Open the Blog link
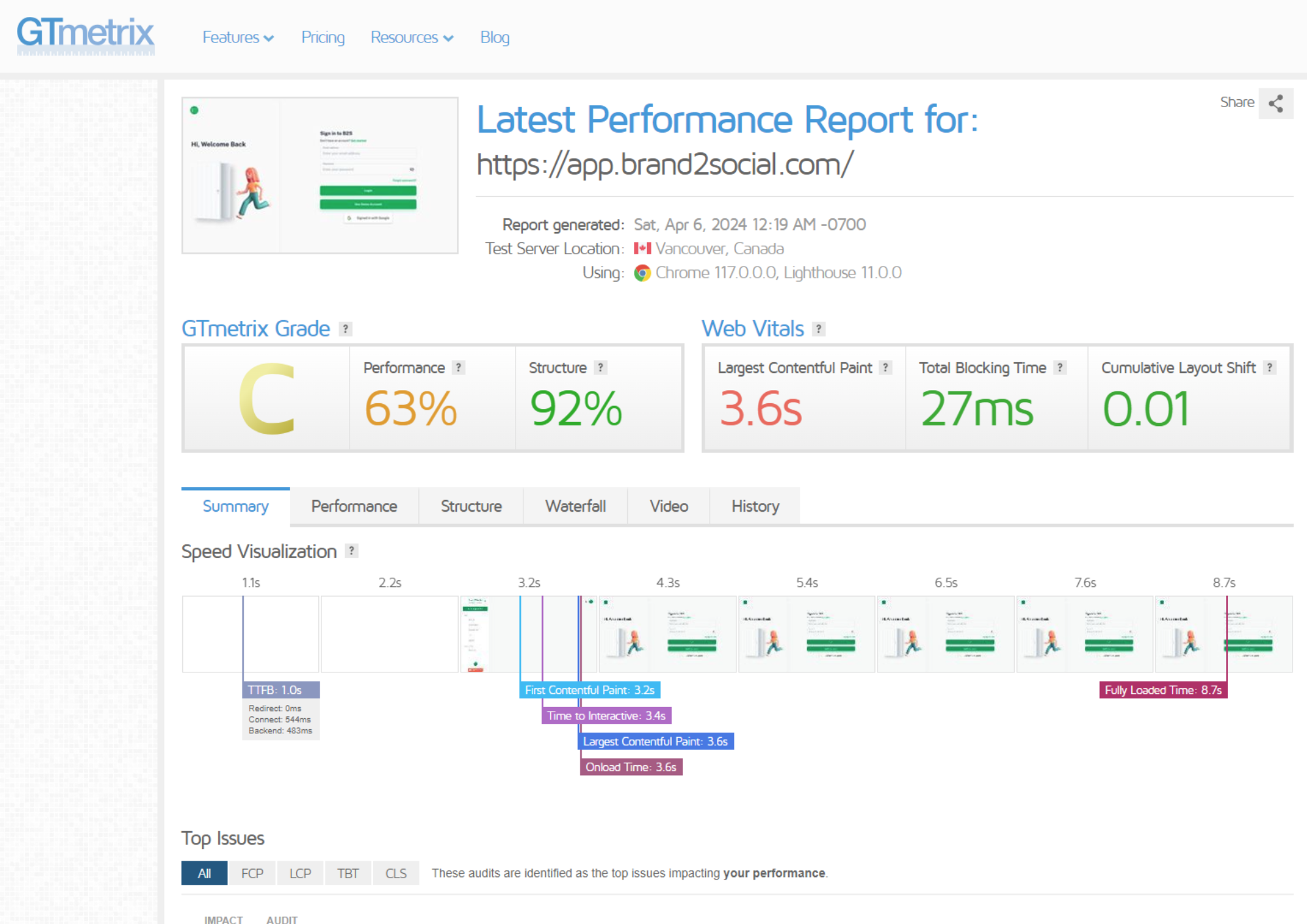This screenshot has height=924, width=1307. coord(495,37)
